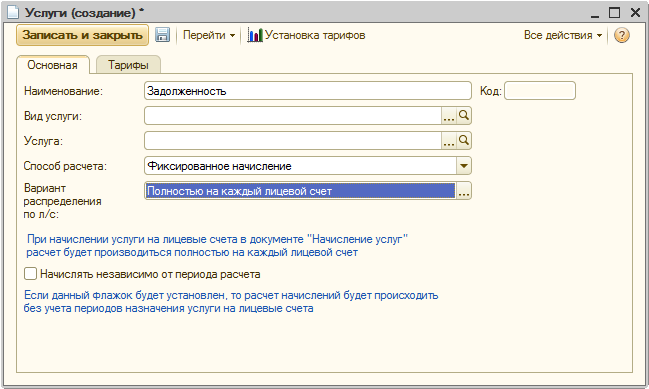The image size is (649, 389).
Task: Open ellipsis selector for Услуга
Action: point(449,141)
